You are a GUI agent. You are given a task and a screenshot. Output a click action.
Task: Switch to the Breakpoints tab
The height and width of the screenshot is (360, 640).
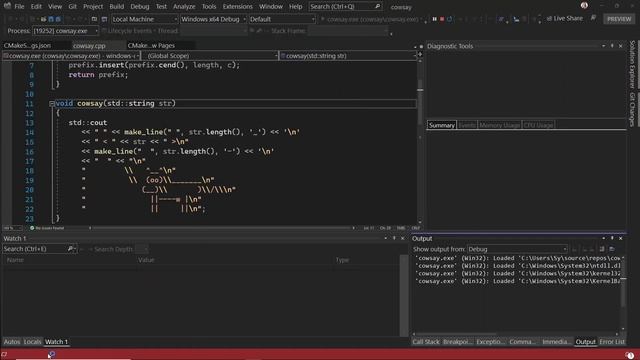(457, 342)
